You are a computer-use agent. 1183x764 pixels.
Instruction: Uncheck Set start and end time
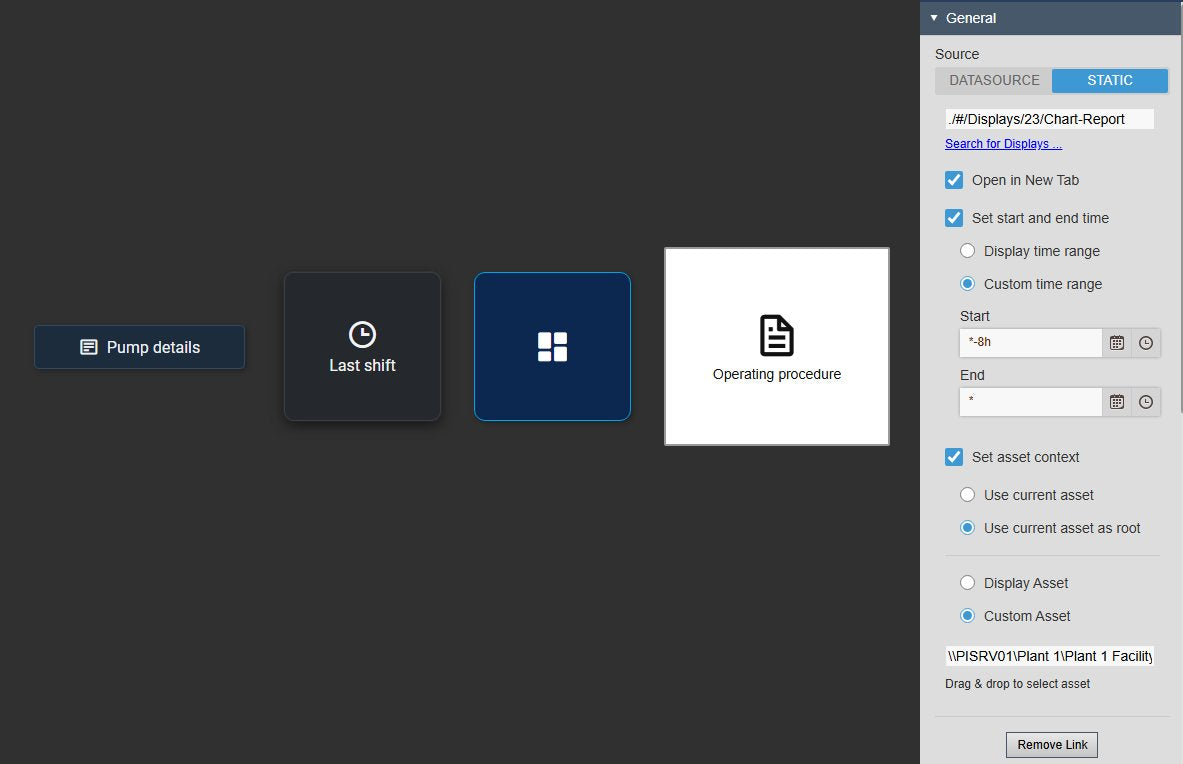pos(954,218)
